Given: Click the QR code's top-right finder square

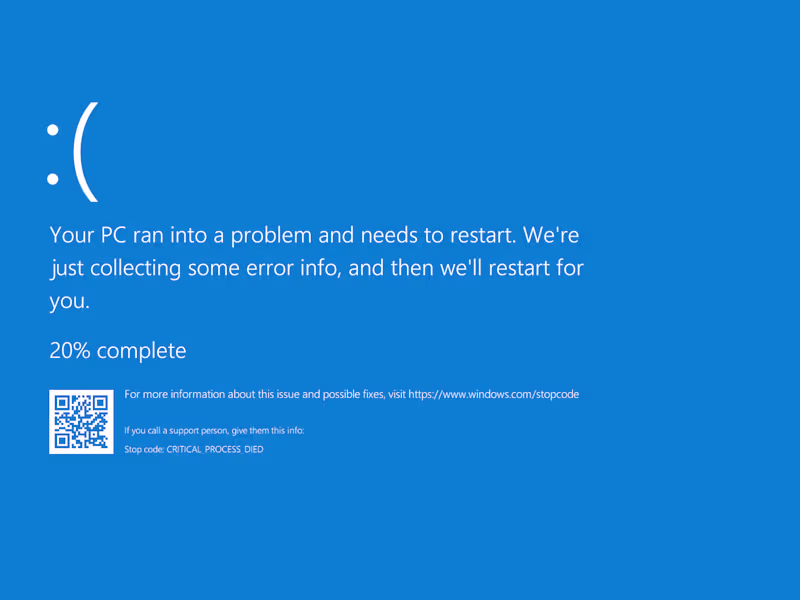Looking at the screenshot, I should [x=100, y=403].
